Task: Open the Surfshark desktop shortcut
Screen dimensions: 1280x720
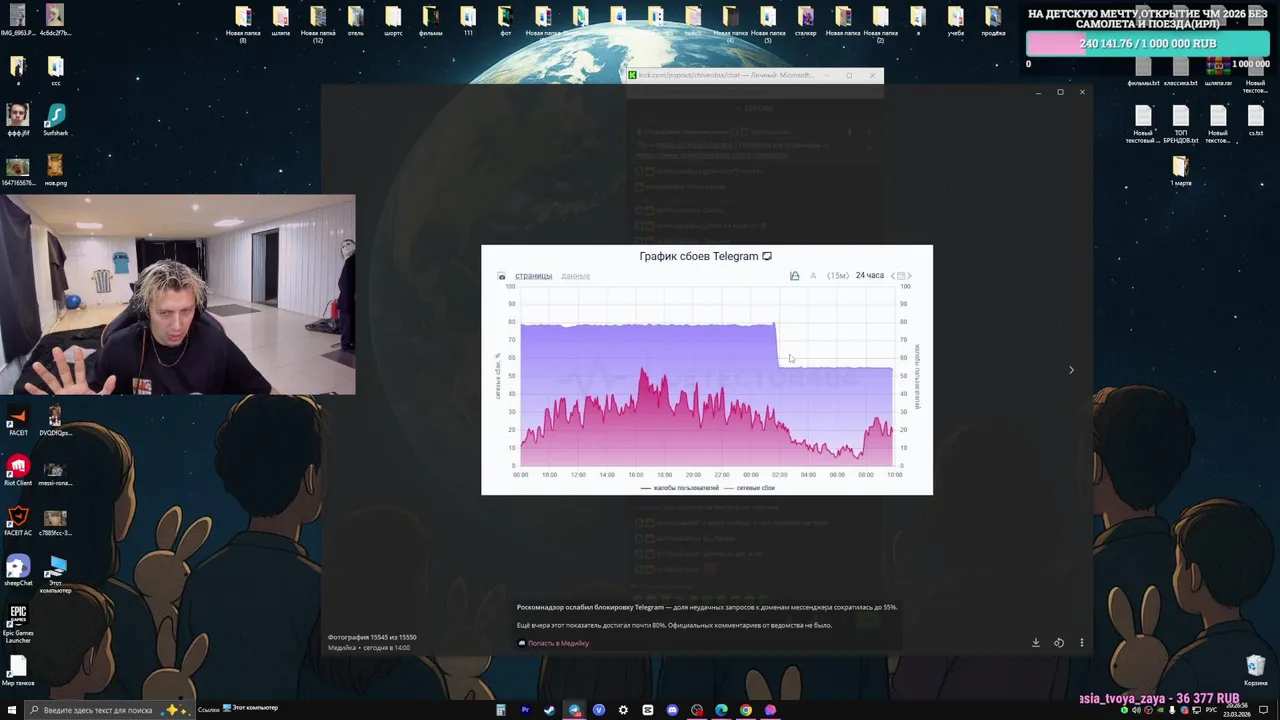Action: pyautogui.click(x=56, y=121)
